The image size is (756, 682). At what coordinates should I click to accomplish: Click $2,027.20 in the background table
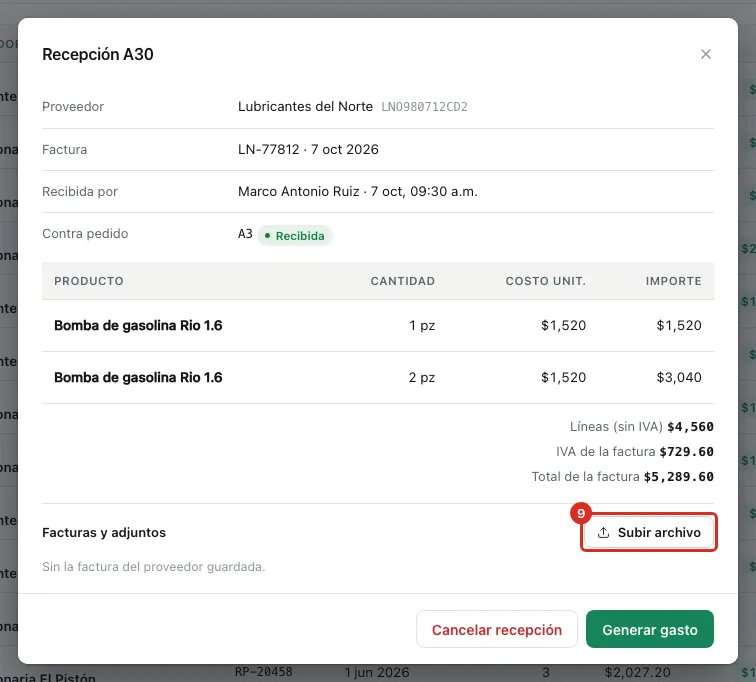click(637, 672)
